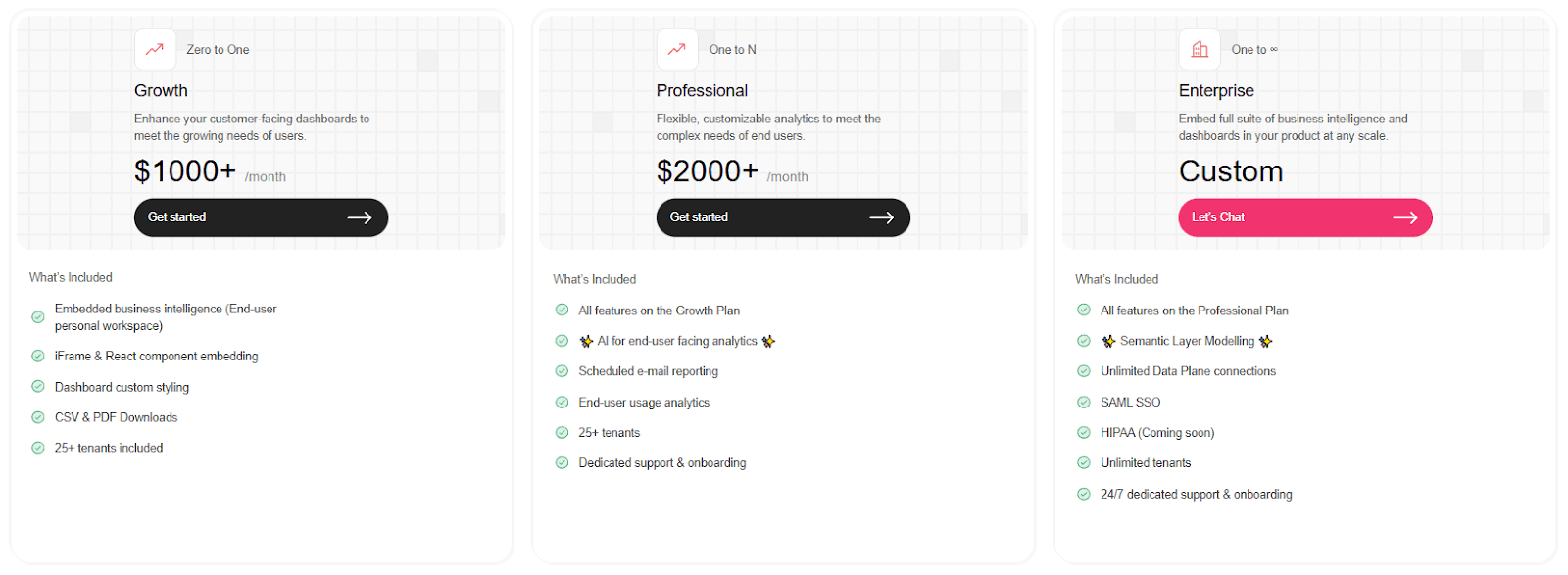Click the checkmark beside SAML SSO
The width and height of the screenshot is (1568, 575).
[1084, 402]
